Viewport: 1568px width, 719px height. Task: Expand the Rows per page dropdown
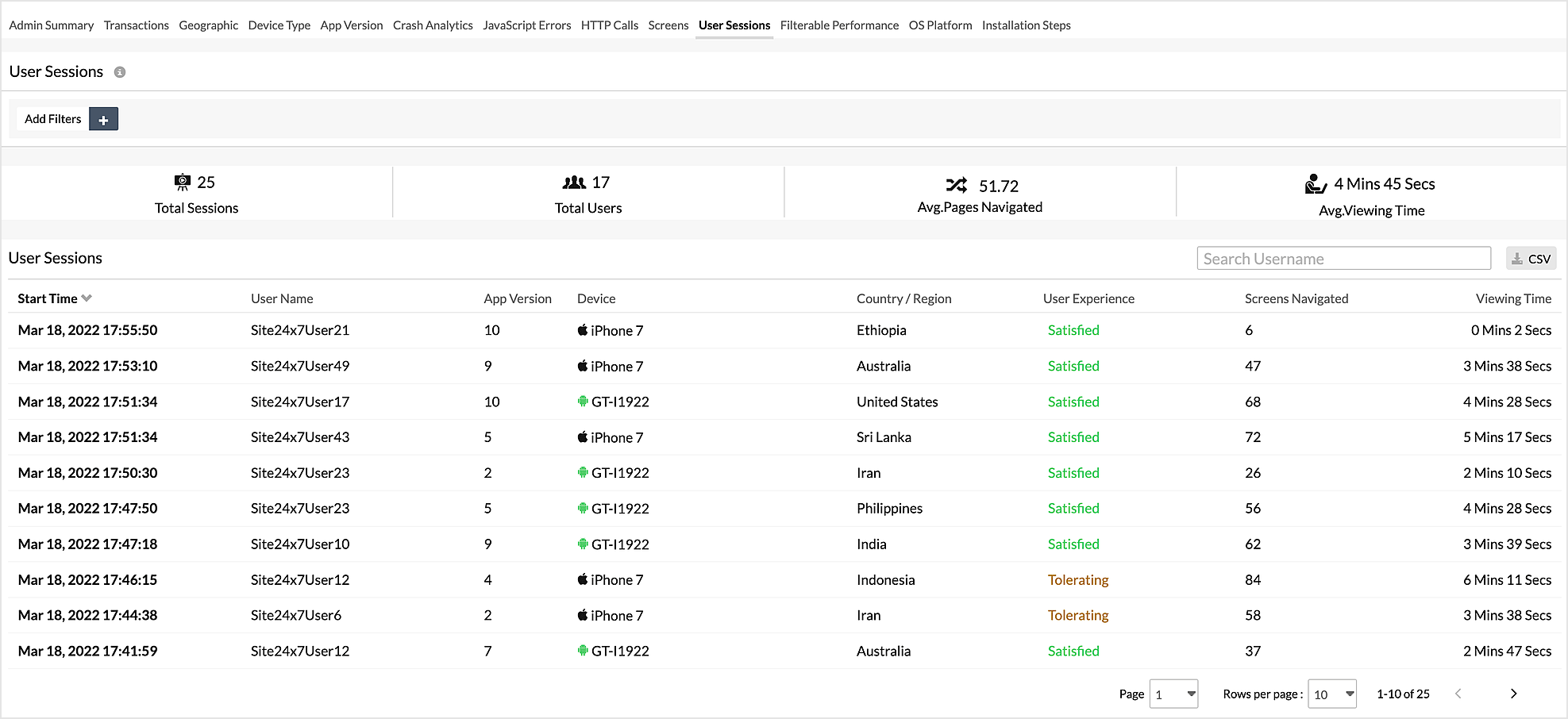tap(1331, 694)
